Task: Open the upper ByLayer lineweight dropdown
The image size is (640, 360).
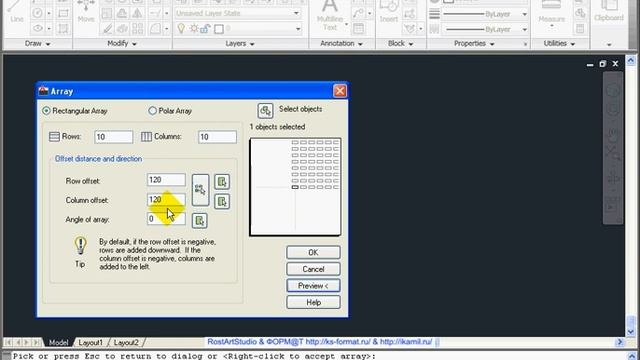Action: pyautogui.click(x=524, y=14)
